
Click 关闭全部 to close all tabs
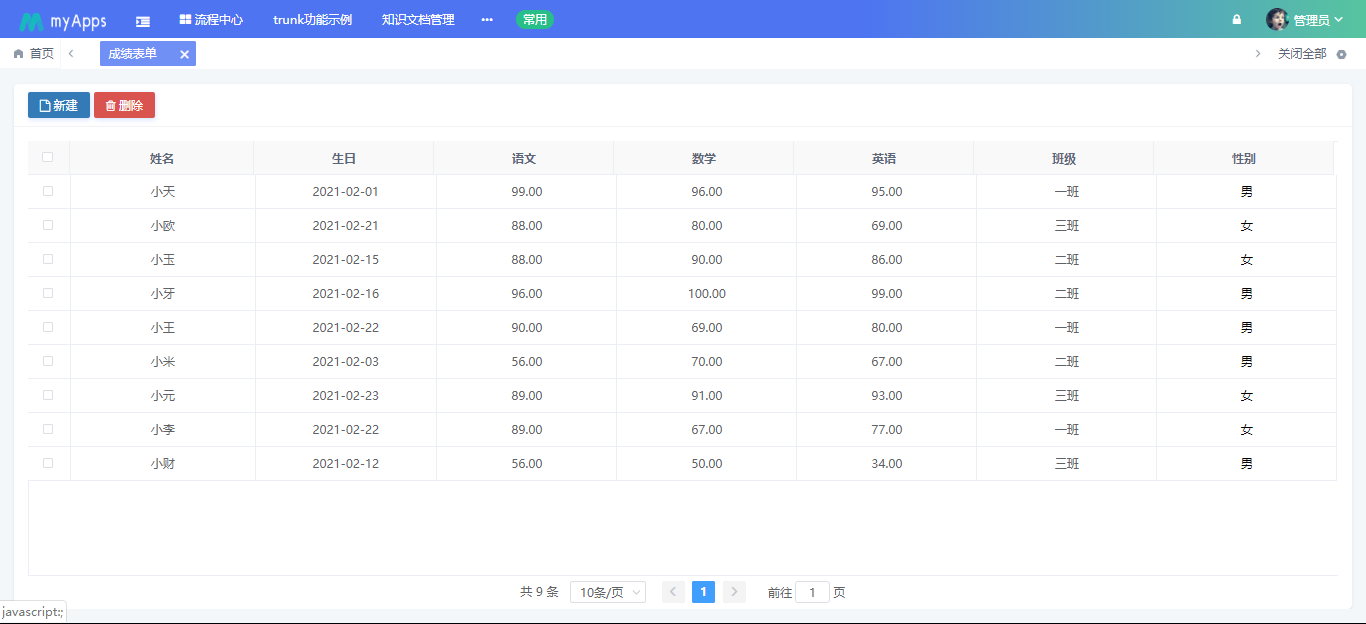coord(1302,54)
